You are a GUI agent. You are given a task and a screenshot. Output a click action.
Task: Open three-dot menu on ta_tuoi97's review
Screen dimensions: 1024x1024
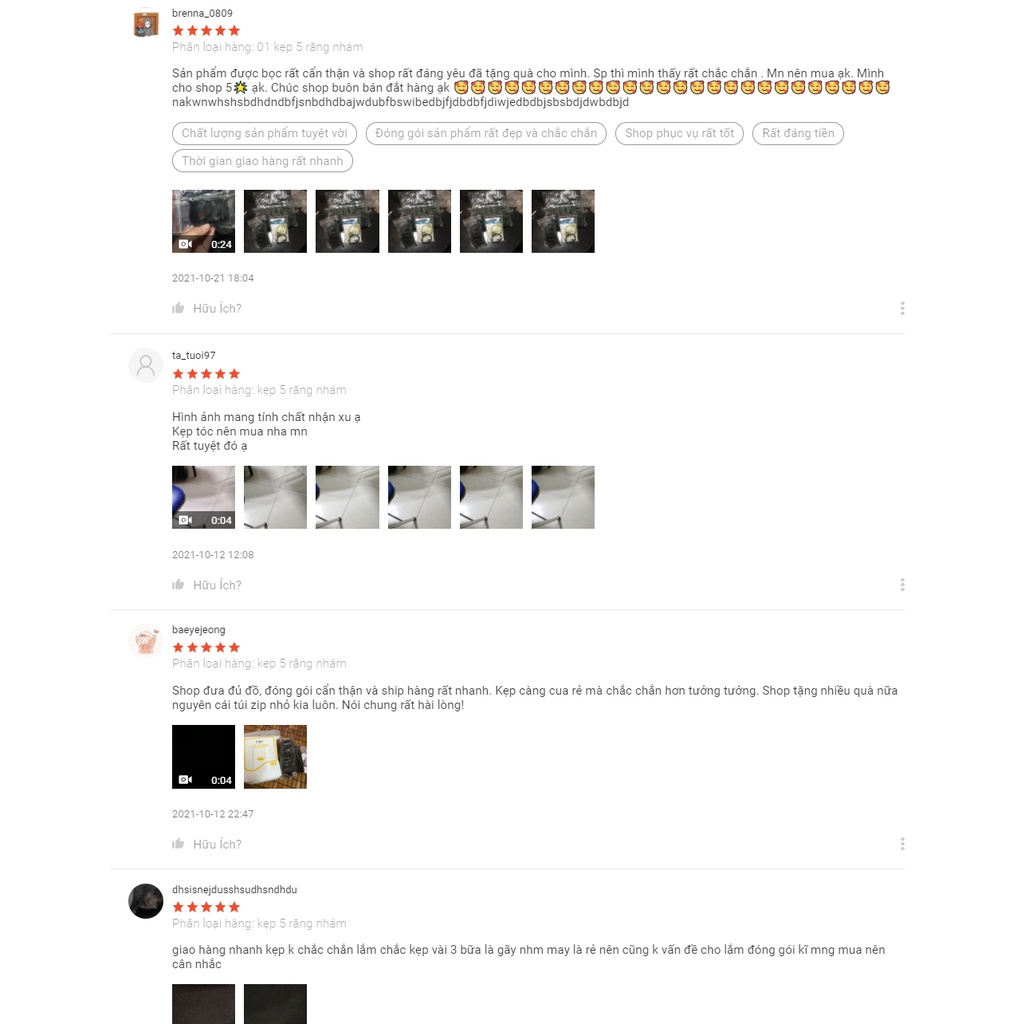point(902,584)
